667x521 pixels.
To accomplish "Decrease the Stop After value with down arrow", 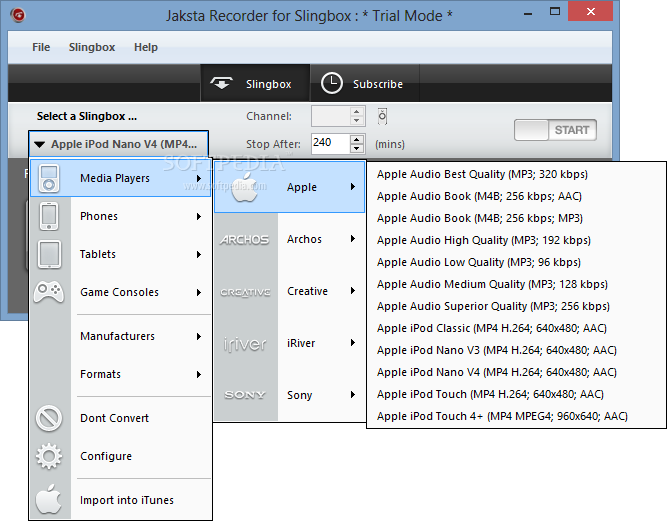I will point(357,148).
